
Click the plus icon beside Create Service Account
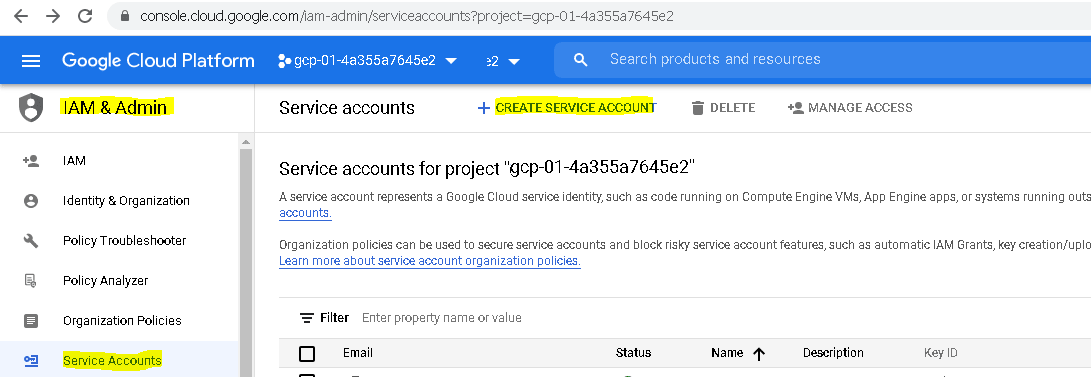[484, 108]
